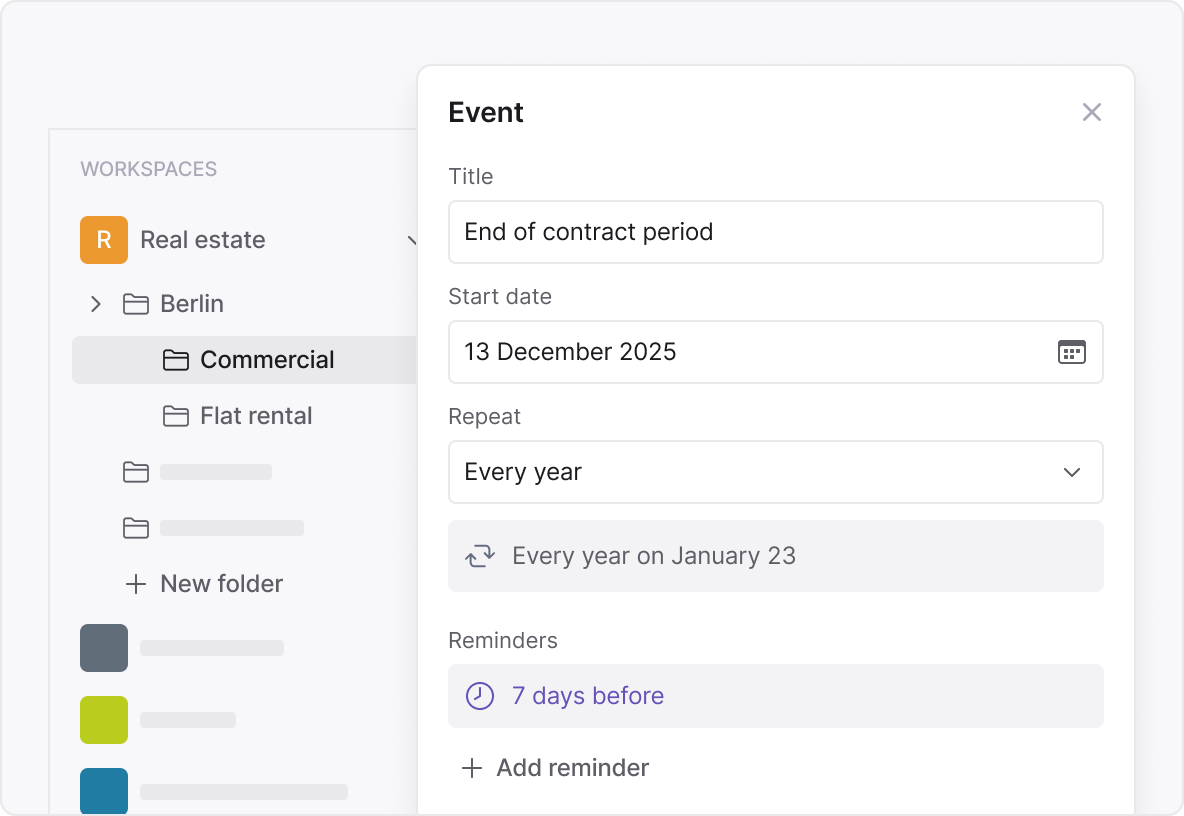Click the clock icon next to reminder

[479, 695]
